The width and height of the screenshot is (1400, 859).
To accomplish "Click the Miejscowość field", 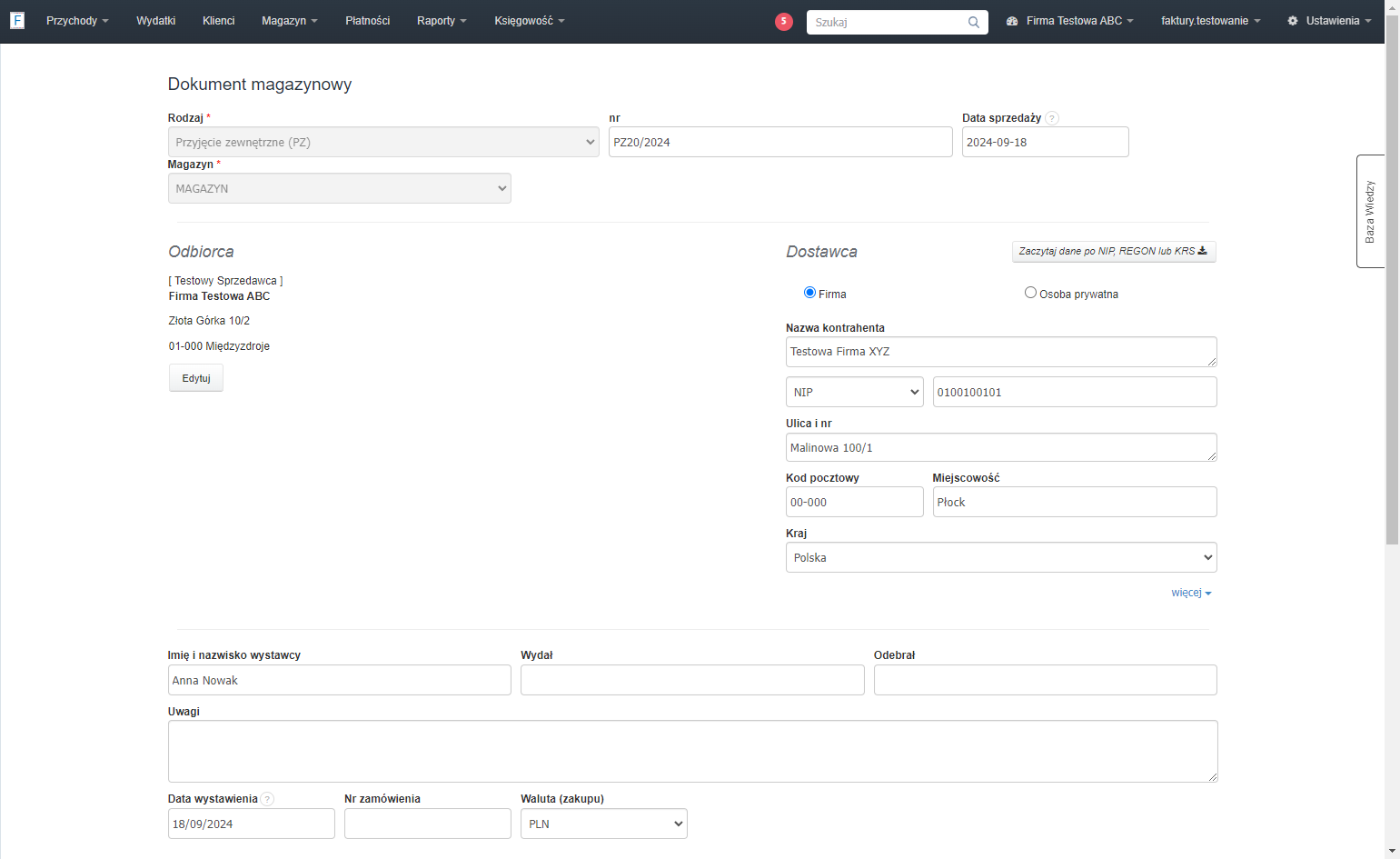I will click(1075, 502).
